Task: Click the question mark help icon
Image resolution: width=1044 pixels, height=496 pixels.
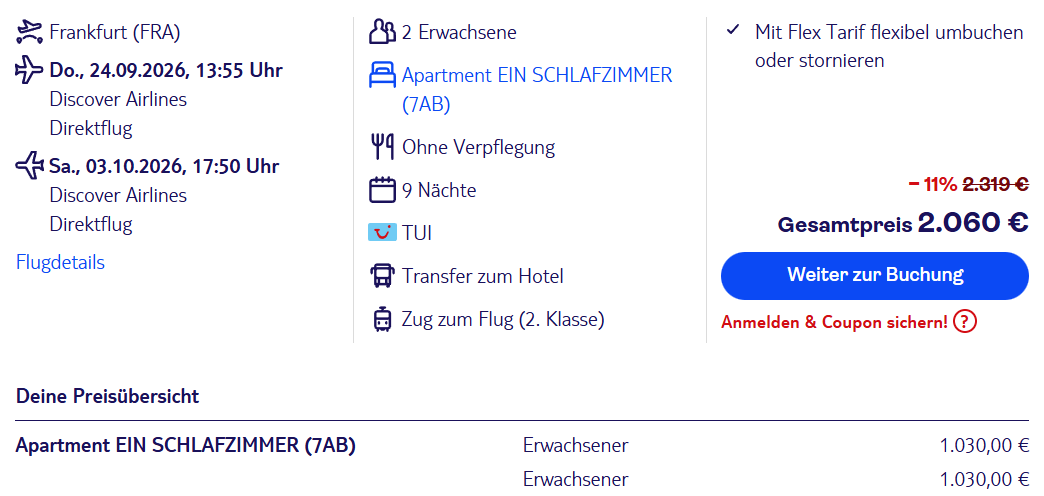Action: [x=964, y=322]
